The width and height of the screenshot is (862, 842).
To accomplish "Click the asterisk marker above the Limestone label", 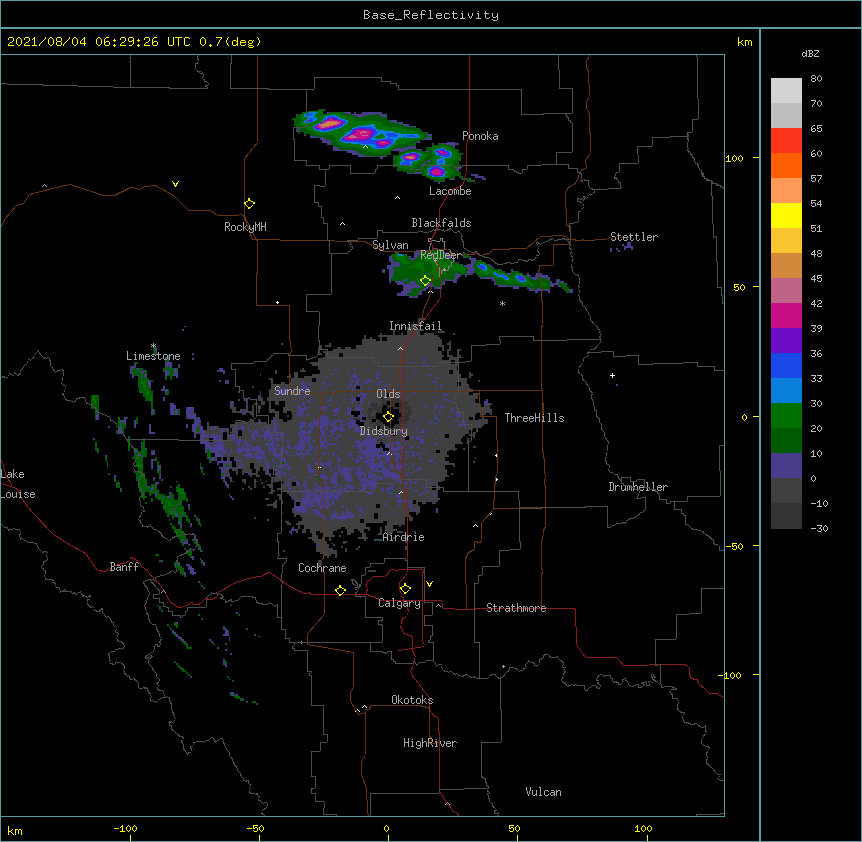I will click(153, 346).
